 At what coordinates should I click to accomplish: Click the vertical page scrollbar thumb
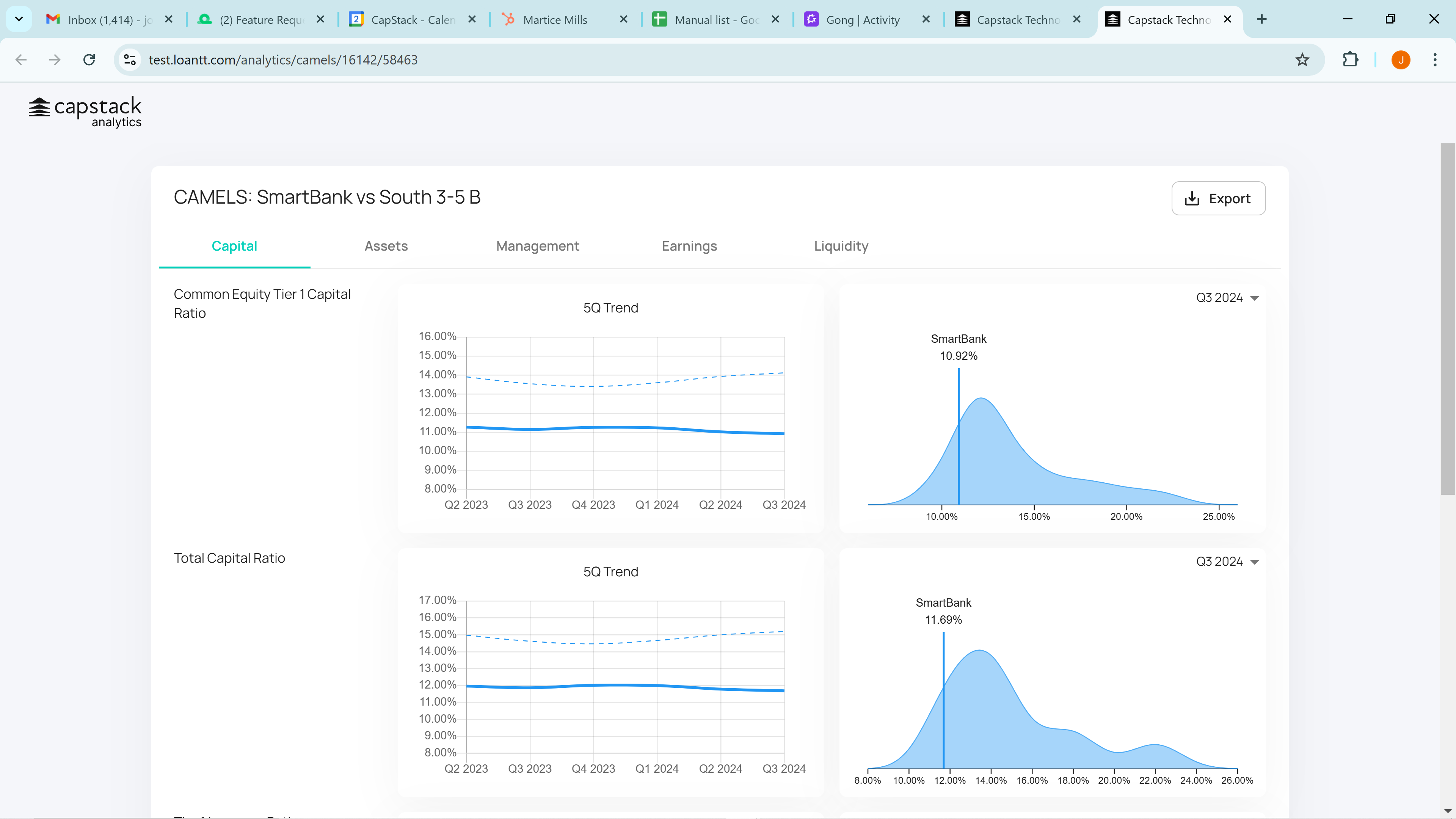point(1448,319)
